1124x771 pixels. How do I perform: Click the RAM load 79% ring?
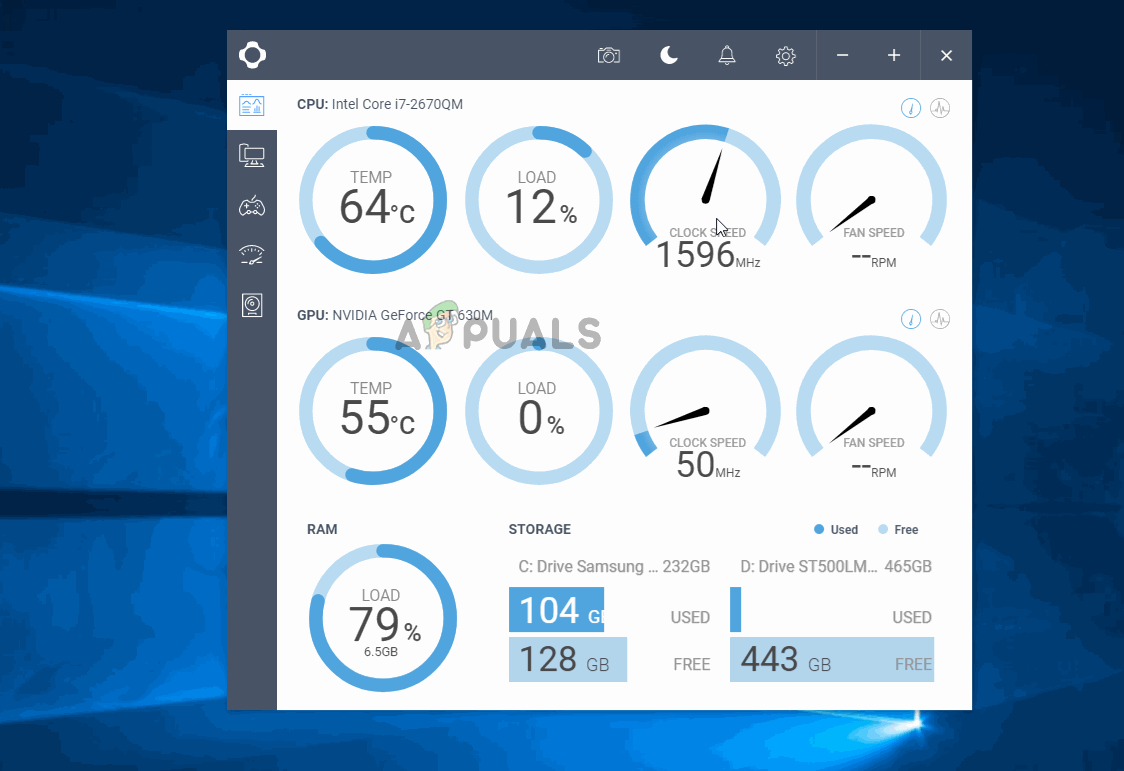click(x=383, y=618)
